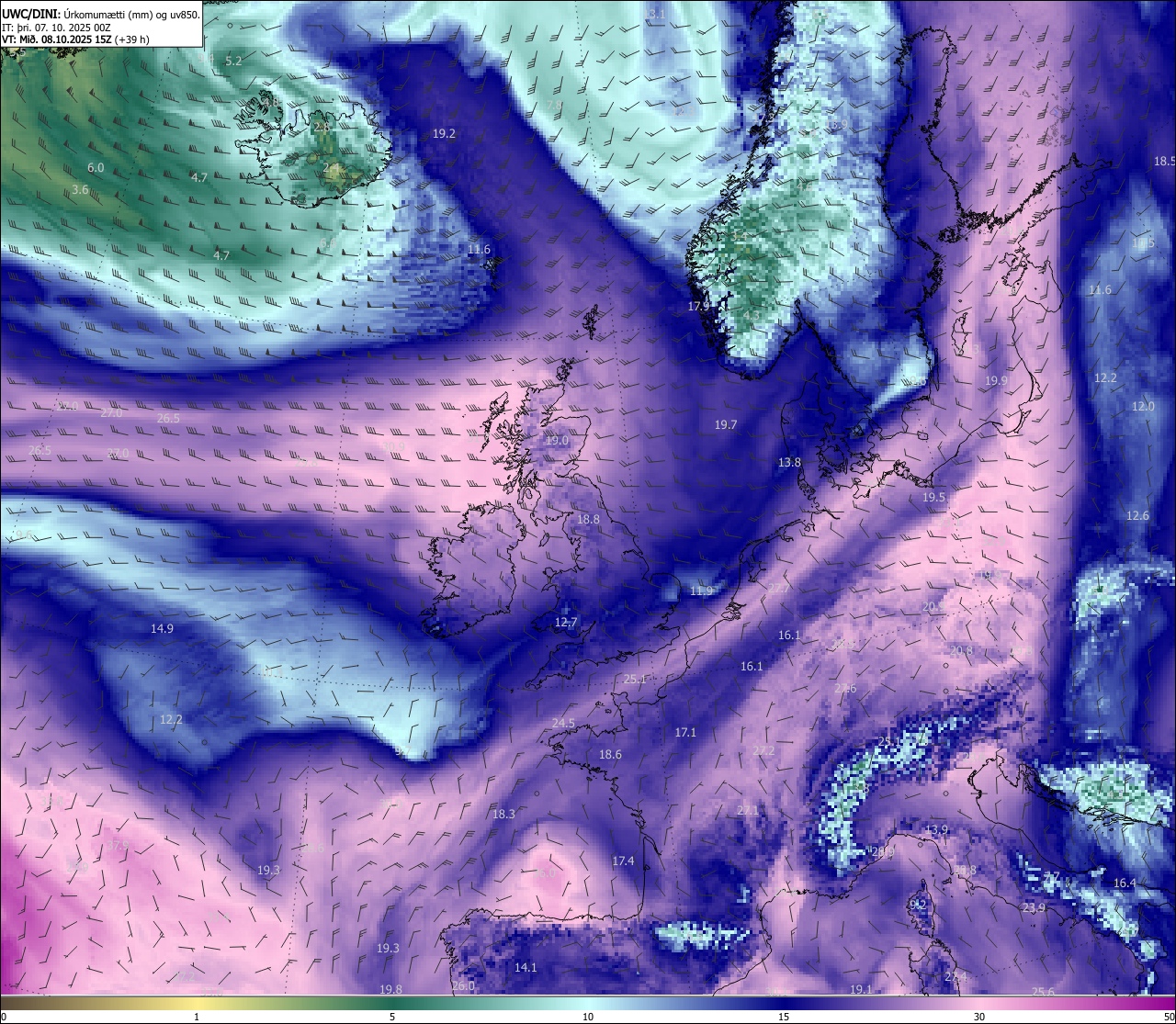Viewport: 1176px width, 1024px height.
Task: Click the map value 14.9
Action: (162, 628)
